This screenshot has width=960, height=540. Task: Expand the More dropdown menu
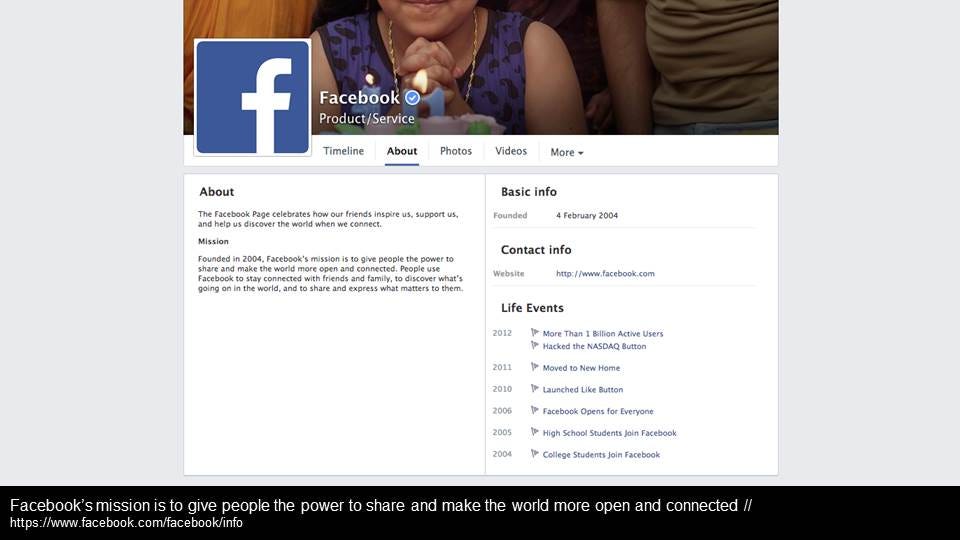pos(566,152)
